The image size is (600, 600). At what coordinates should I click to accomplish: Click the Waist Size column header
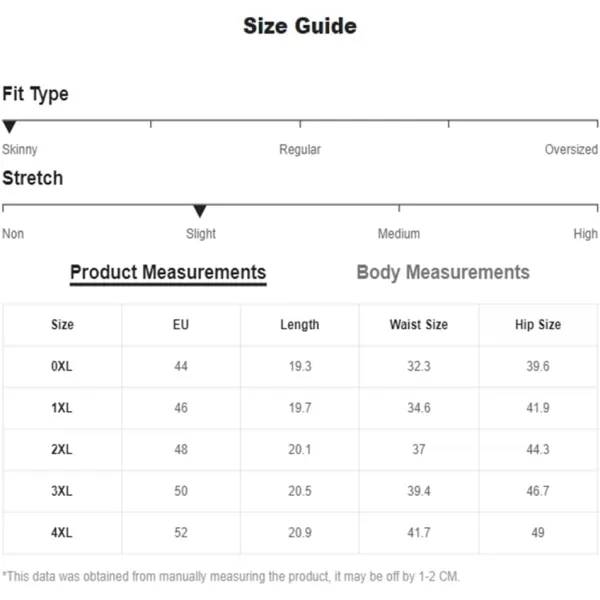(419, 324)
